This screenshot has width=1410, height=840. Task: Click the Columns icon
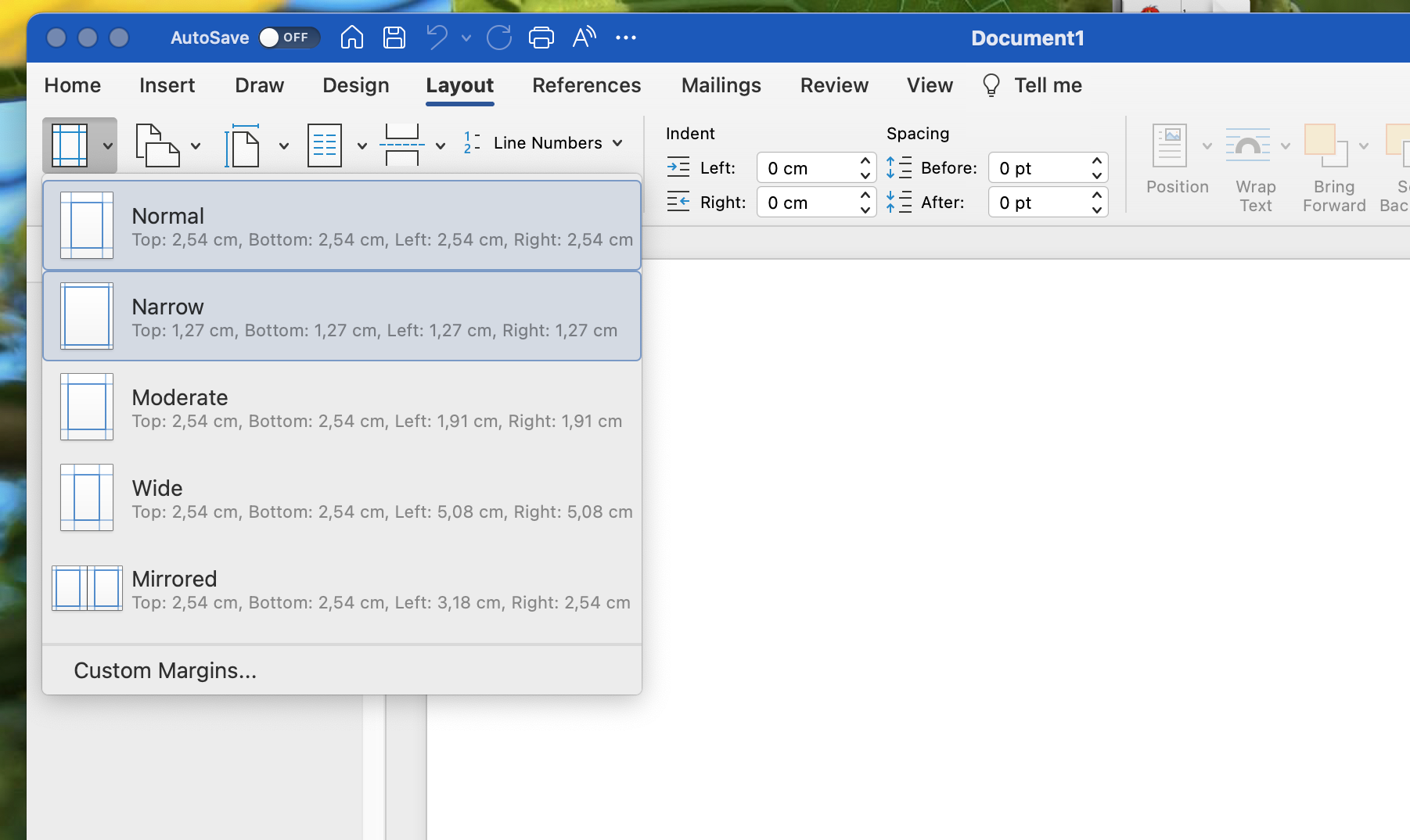tap(325, 145)
